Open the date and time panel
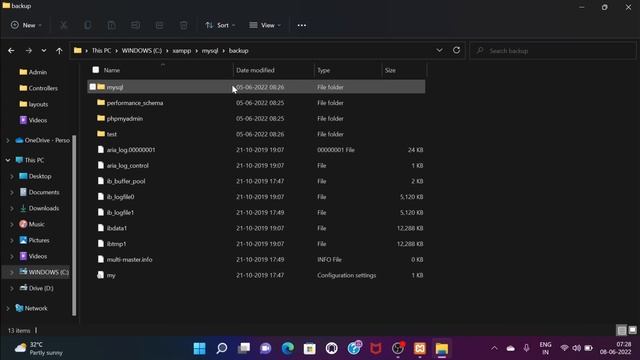Screen dimensions: 640x360 point(616,348)
